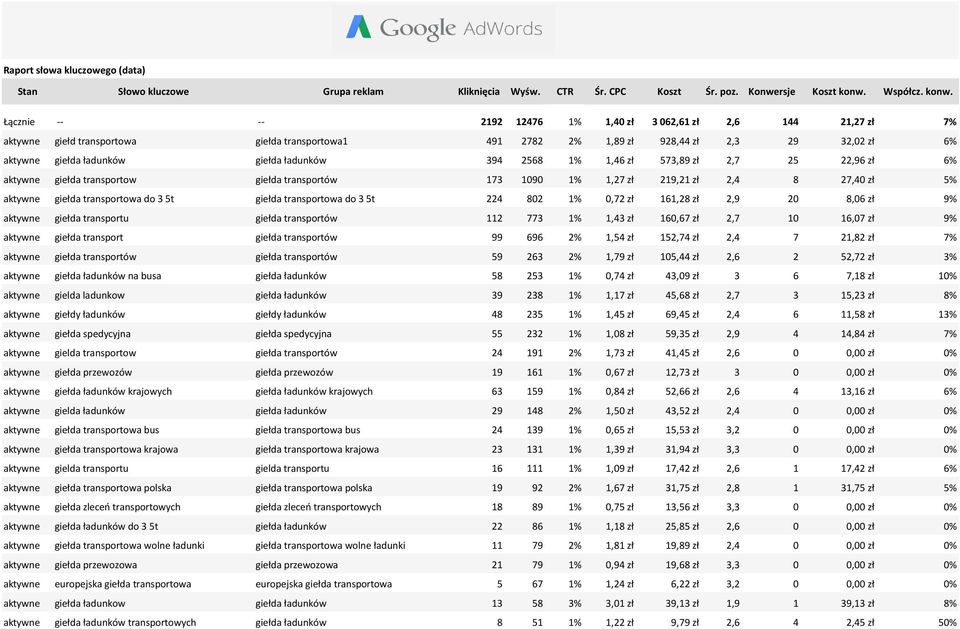Screen dimensions: 960x629
Task: Click keyword giełda ładunków na busa
Action: click(108, 276)
